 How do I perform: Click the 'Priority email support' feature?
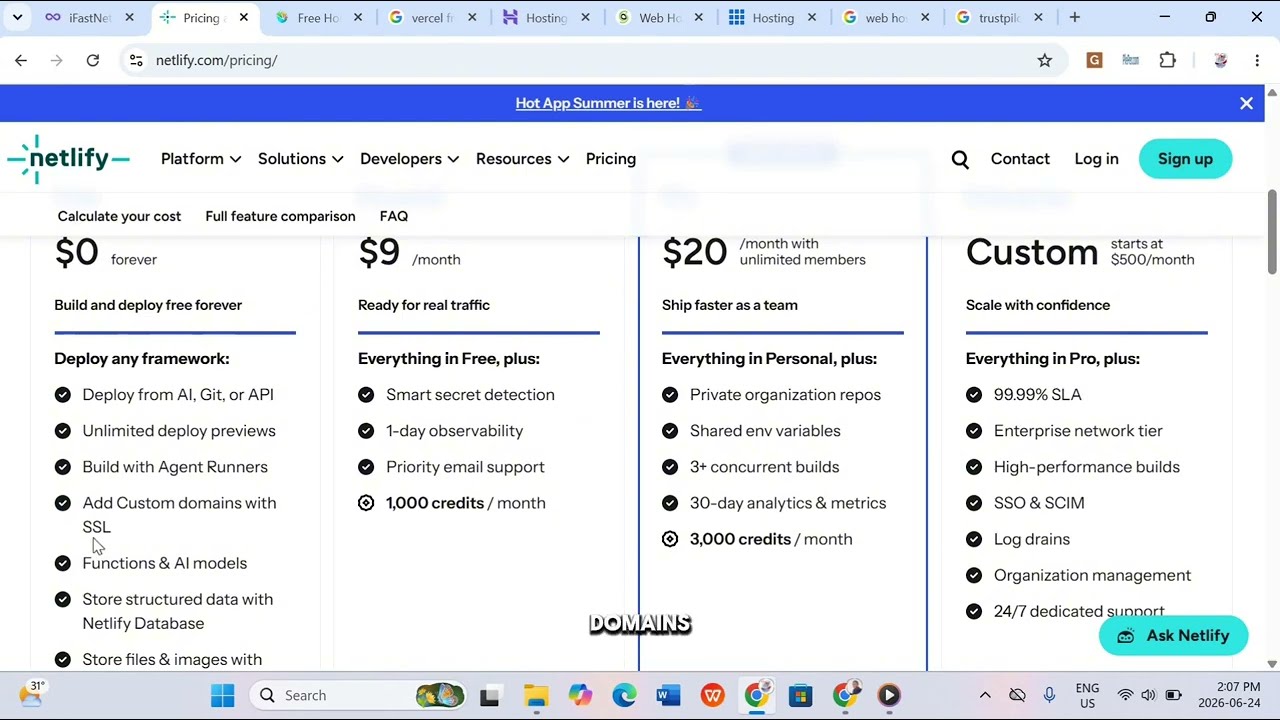(x=465, y=467)
